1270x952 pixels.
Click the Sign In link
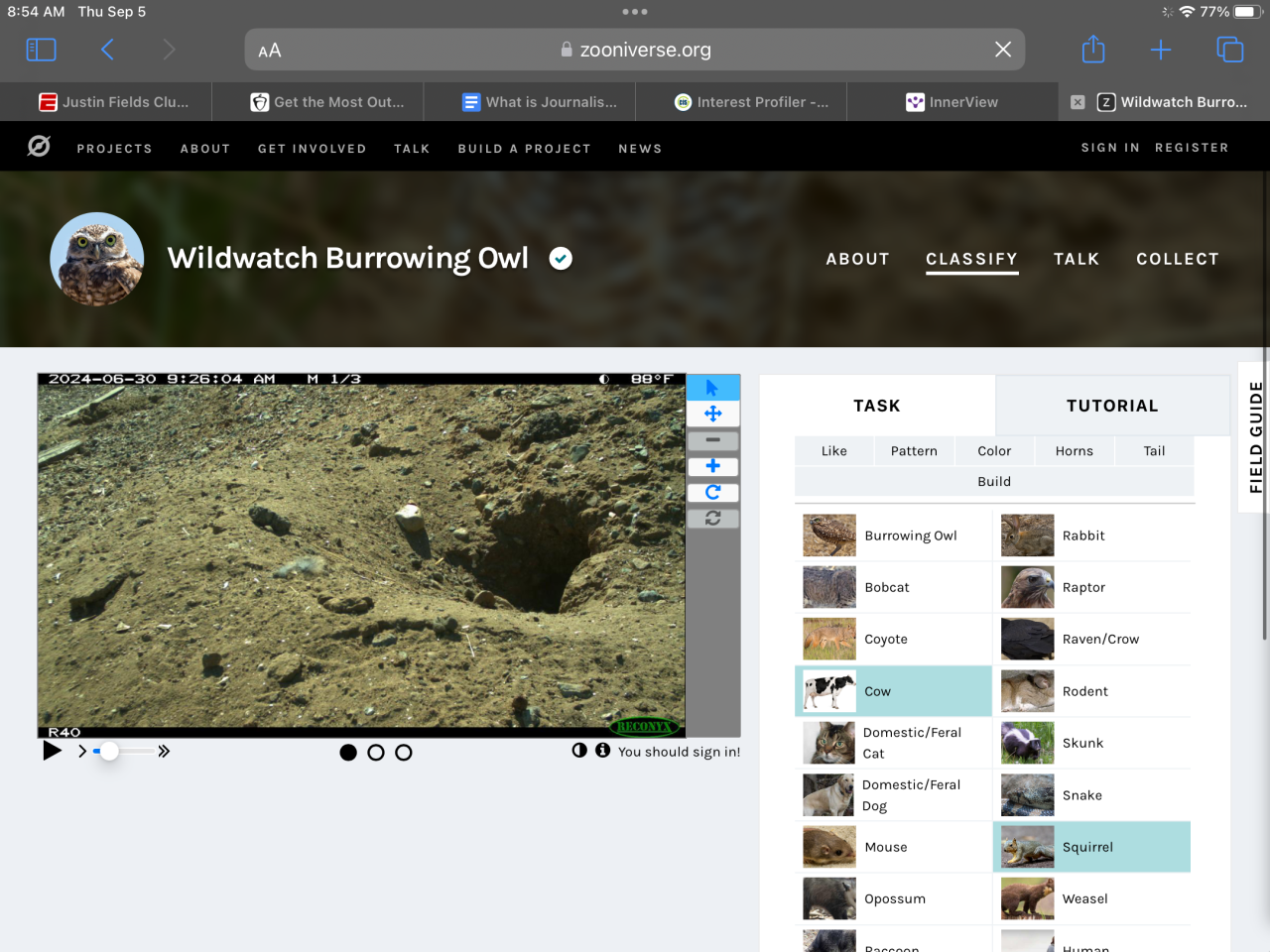tap(1110, 148)
